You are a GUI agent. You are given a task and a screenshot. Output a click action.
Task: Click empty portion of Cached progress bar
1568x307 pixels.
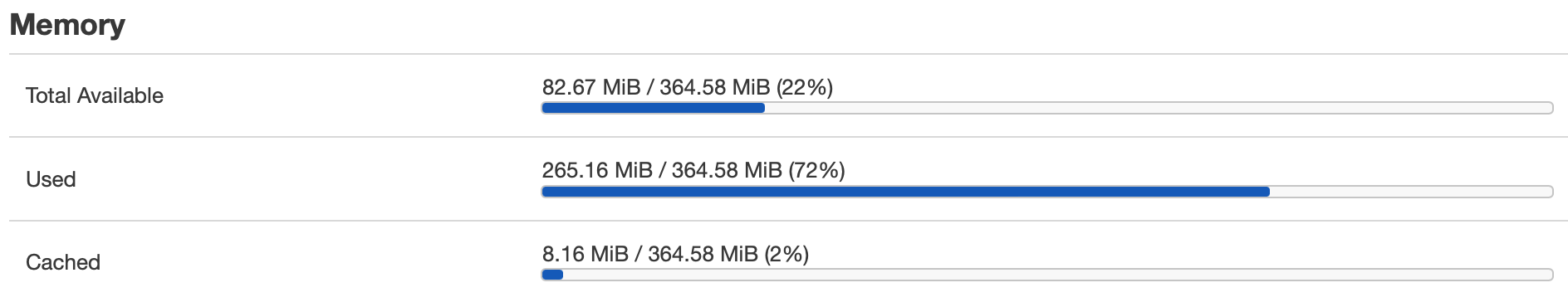tap(1058, 275)
